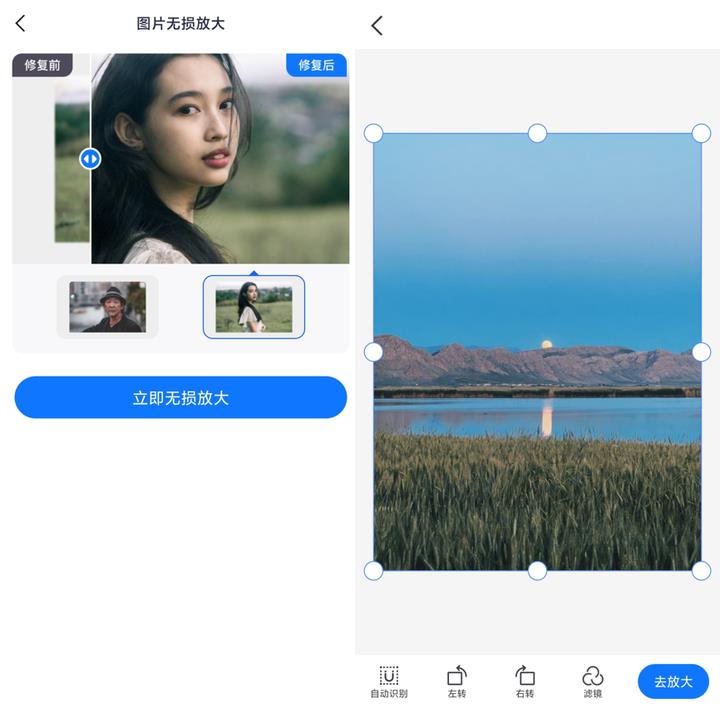
Task: Click the left-middle crop handle
Action: (373, 352)
